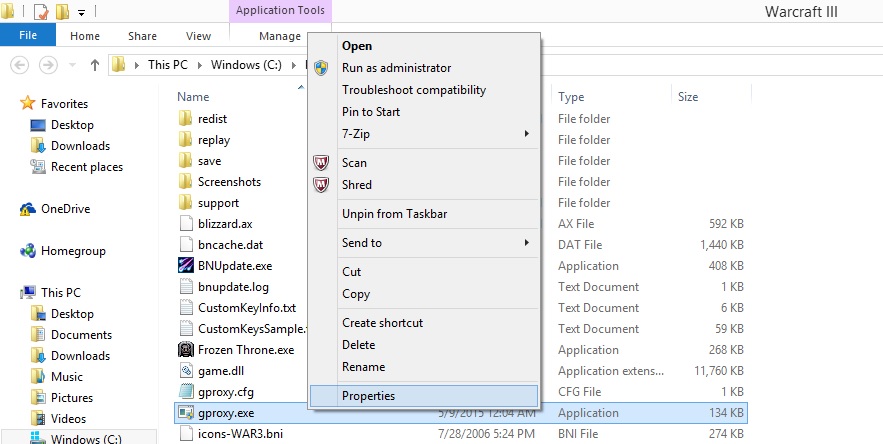
Task: Select Run as administrator
Action: 423,68
